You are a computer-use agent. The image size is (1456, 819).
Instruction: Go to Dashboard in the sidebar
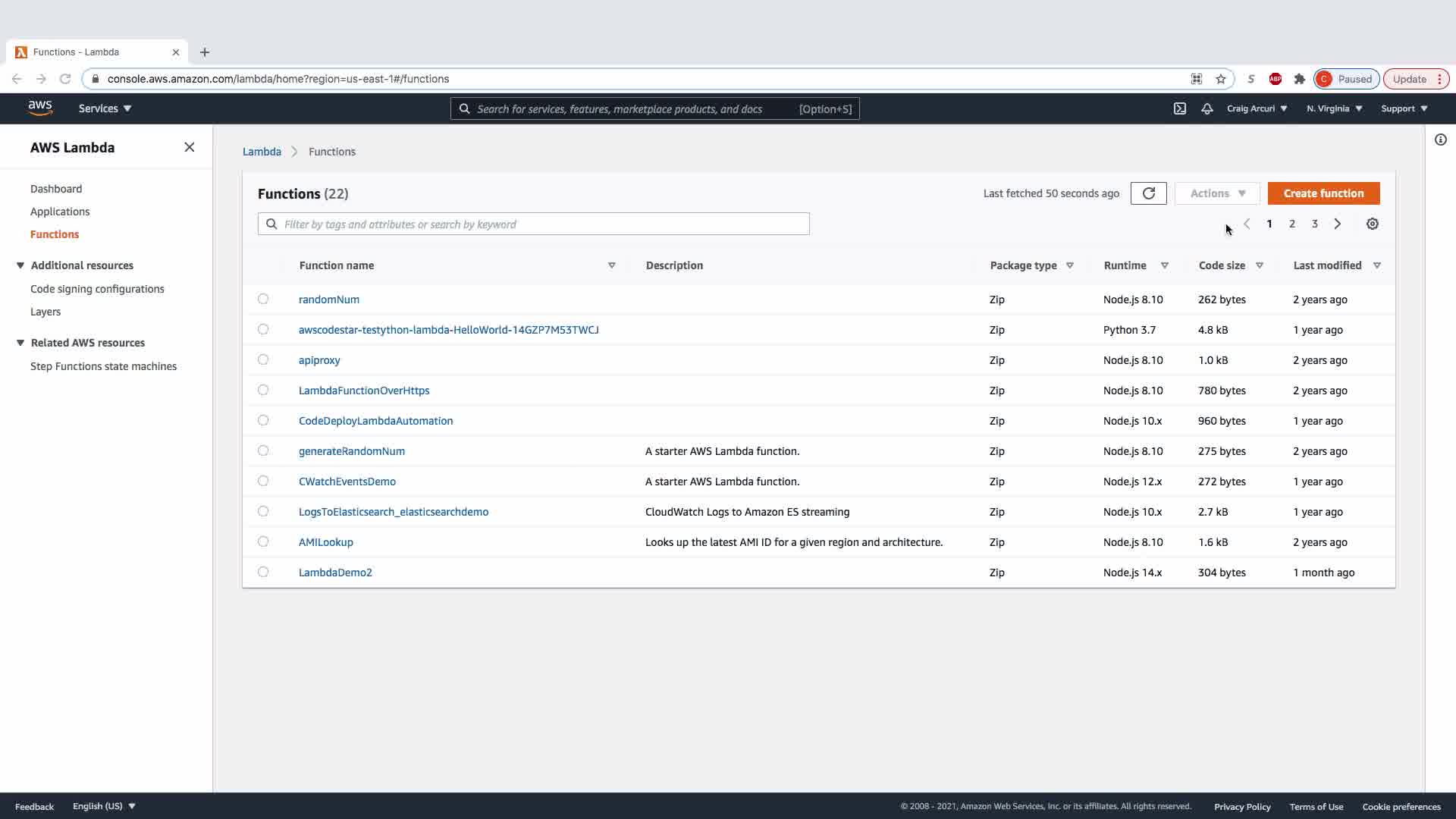(x=56, y=189)
